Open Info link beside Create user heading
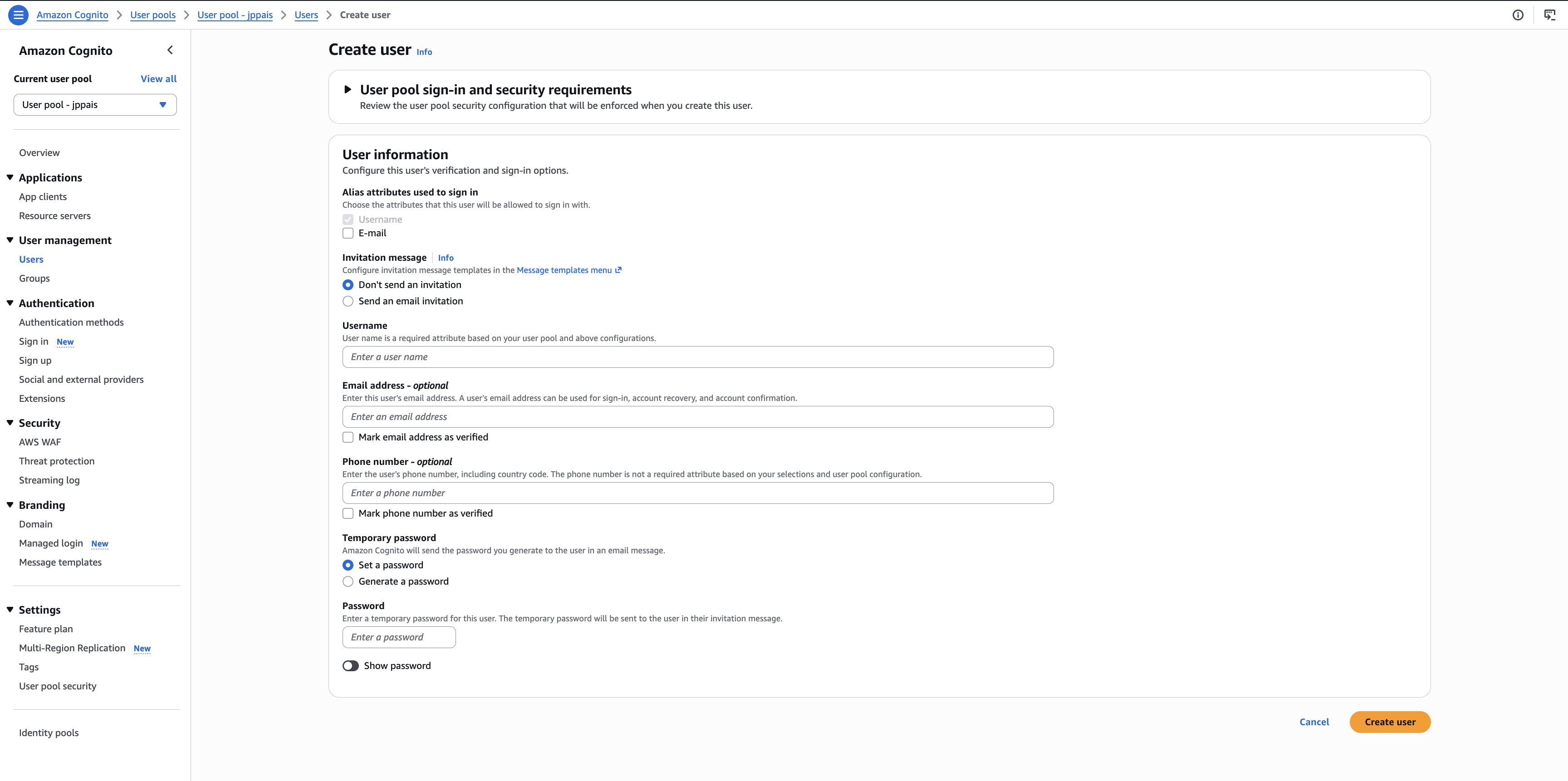Viewport: 1568px width, 781px height. (x=424, y=52)
